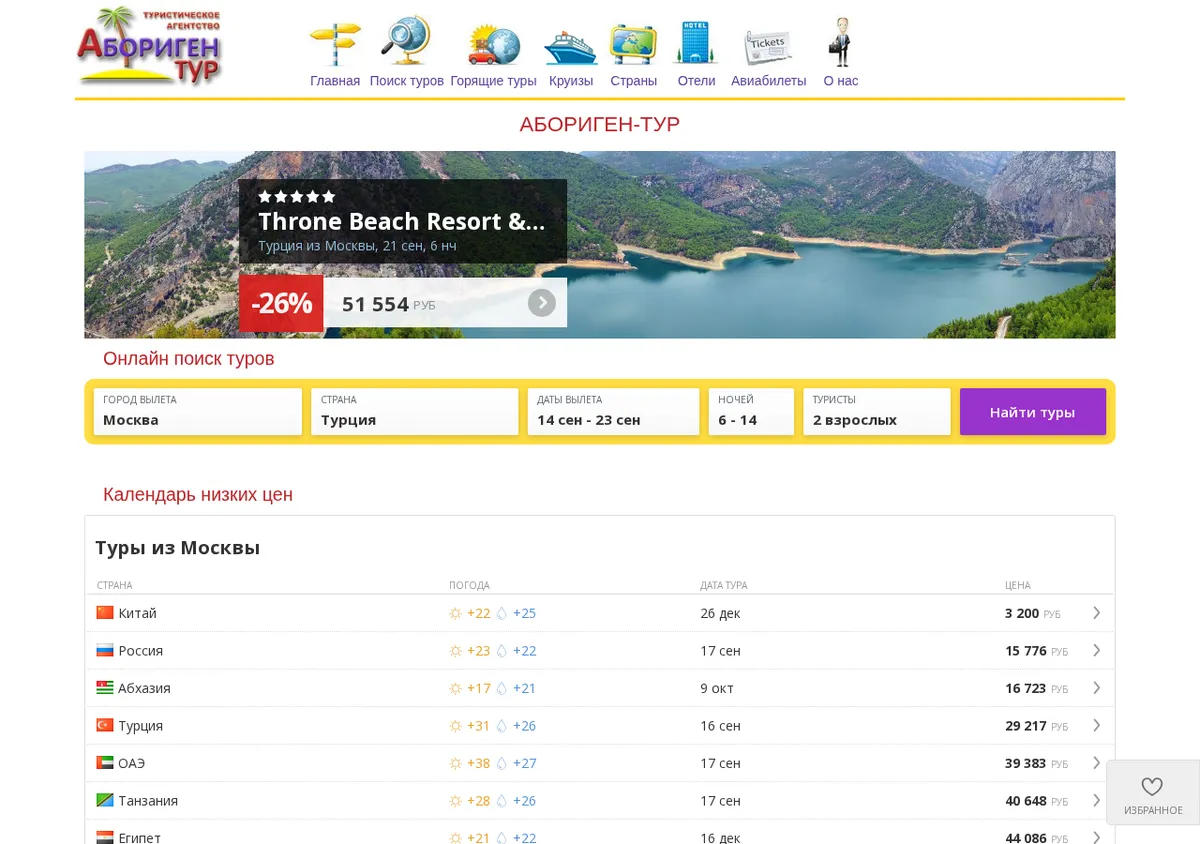
Task: Click the Даты вылета field
Action: click(x=614, y=411)
